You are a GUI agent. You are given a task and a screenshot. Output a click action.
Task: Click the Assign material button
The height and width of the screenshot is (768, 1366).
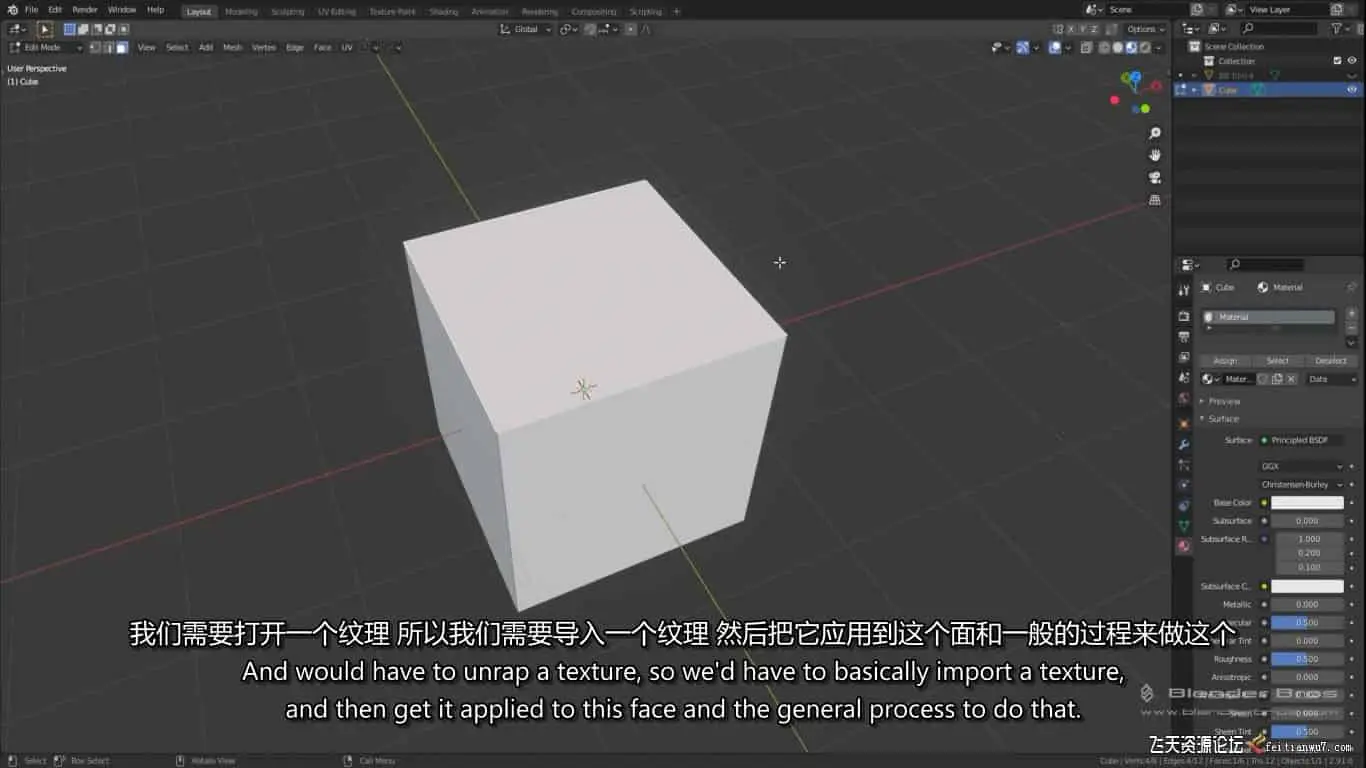(1225, 360)
